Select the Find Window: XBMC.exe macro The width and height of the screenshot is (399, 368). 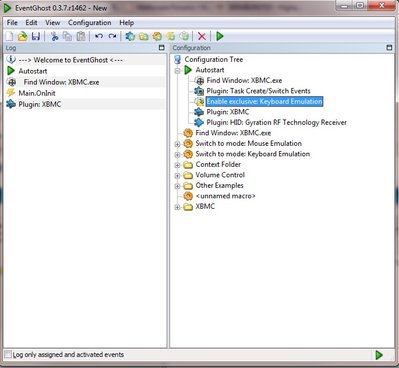tap(233, 133)
